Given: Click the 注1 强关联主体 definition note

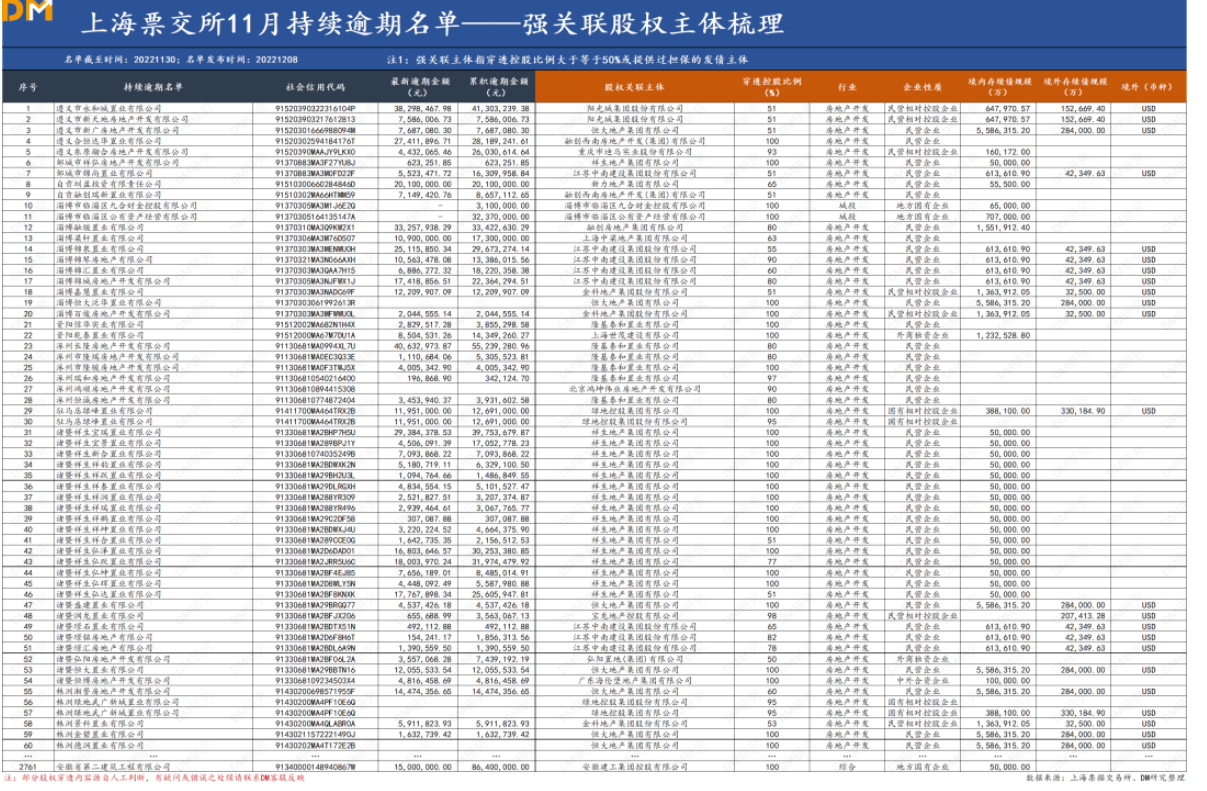Looking at the screenshot, I should (x=568, y=60).
